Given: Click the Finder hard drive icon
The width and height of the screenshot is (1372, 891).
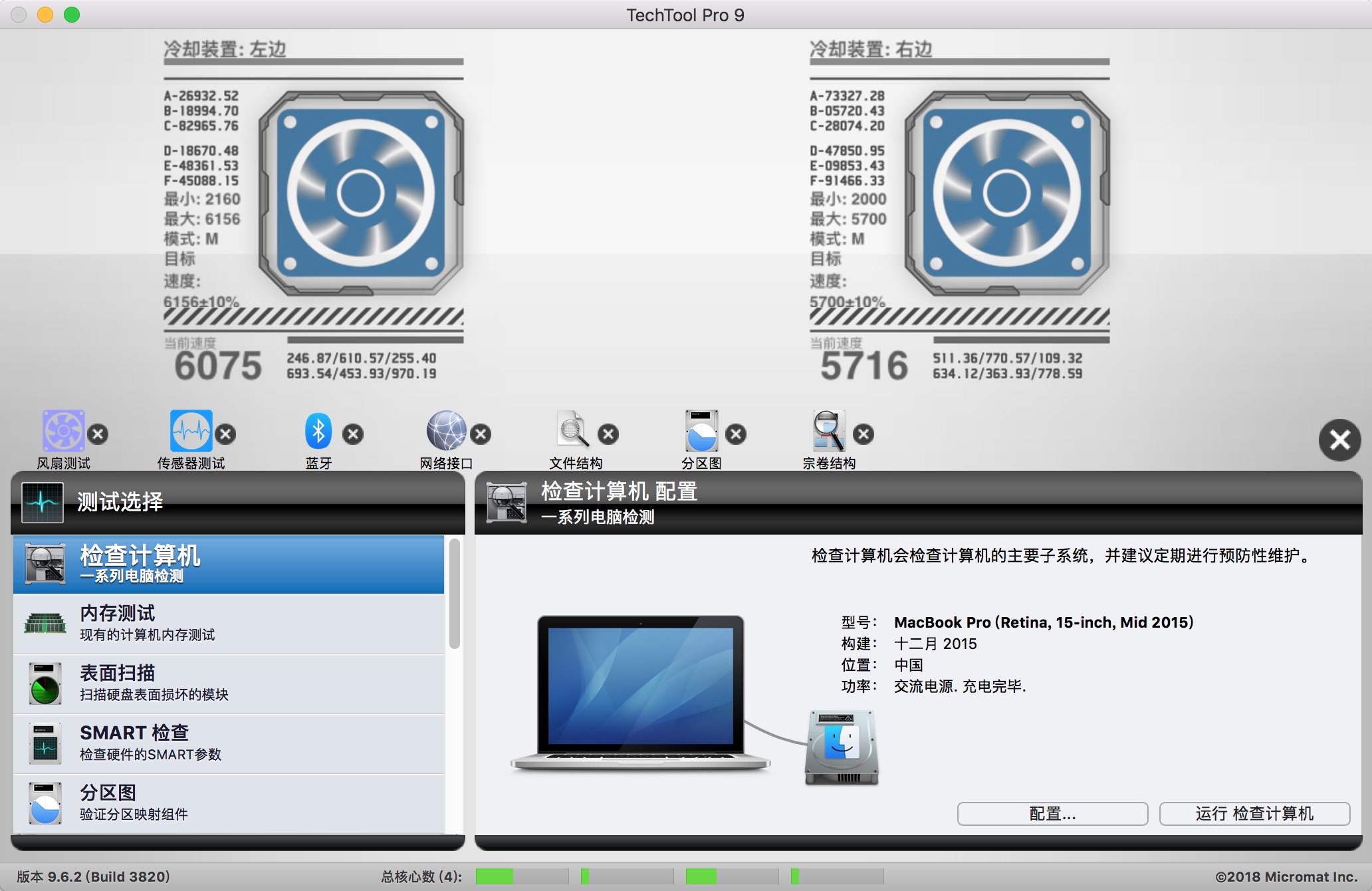Looking at the screenshot, I should [842, 747].
